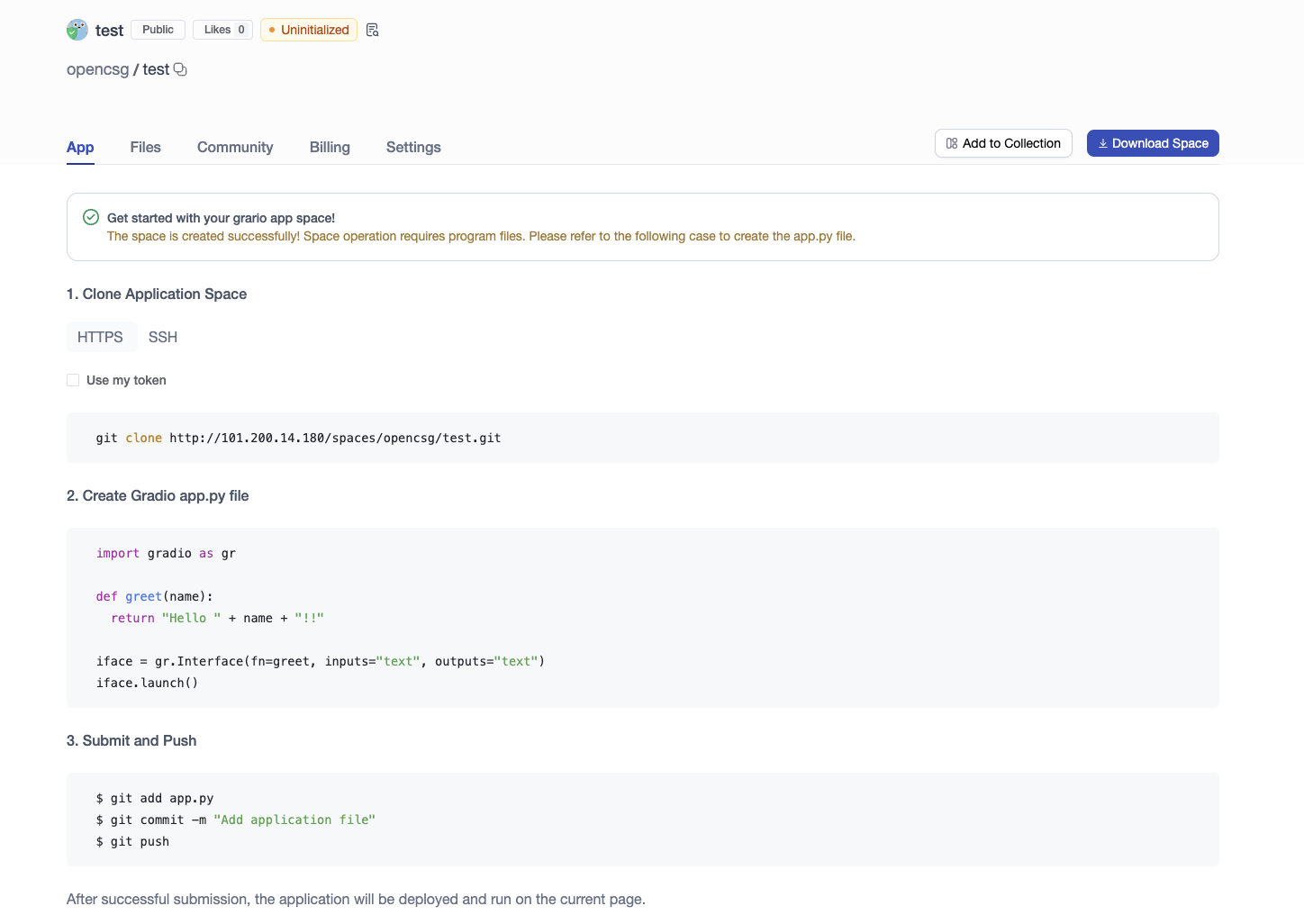Click the test space avatar icon
Image resolution: width=1304 pixels, height=924 pixels.
(77, 30)
